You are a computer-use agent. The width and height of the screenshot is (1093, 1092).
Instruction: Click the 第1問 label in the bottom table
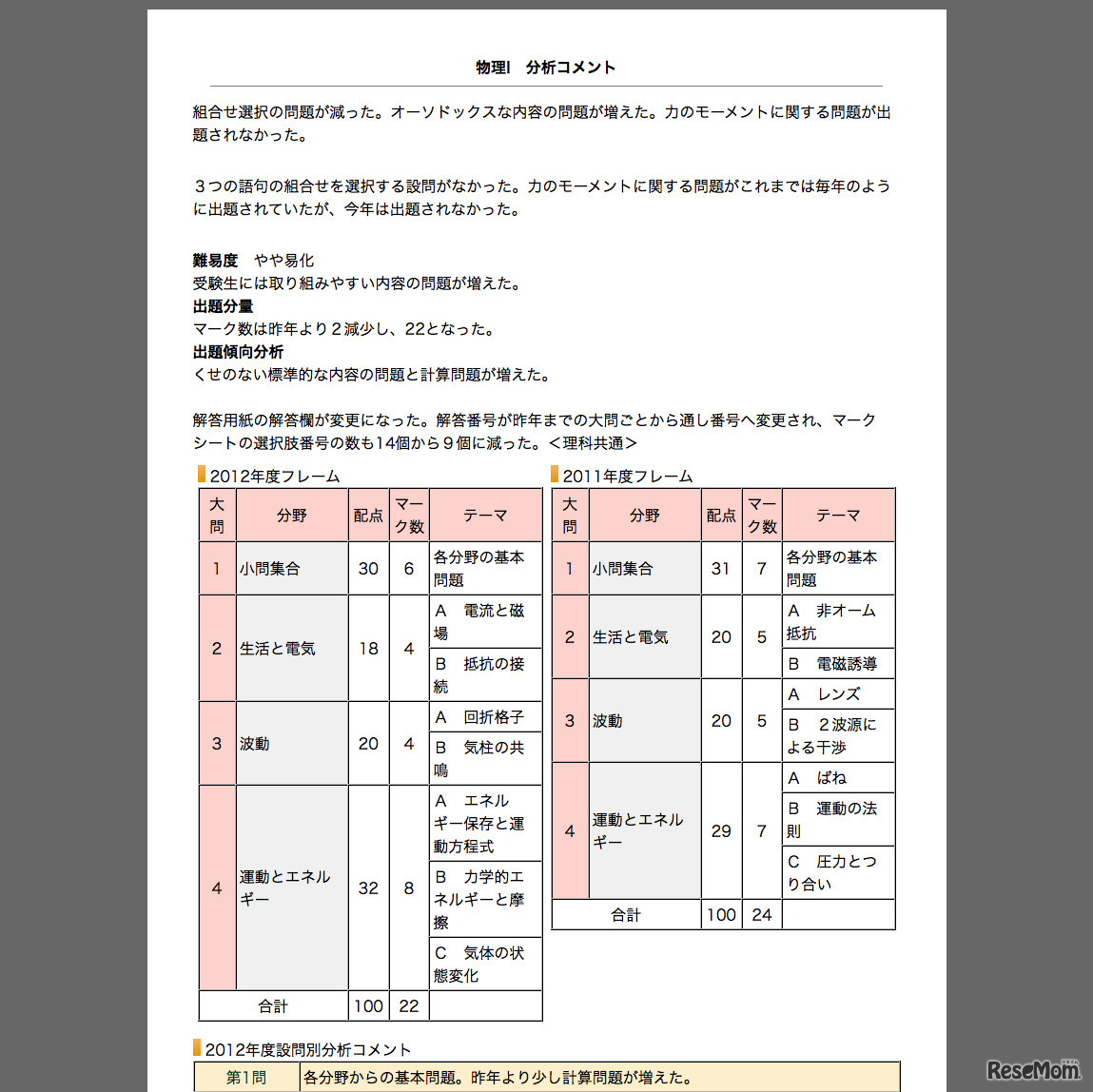pyautogui.click(x=246, y=1077)
